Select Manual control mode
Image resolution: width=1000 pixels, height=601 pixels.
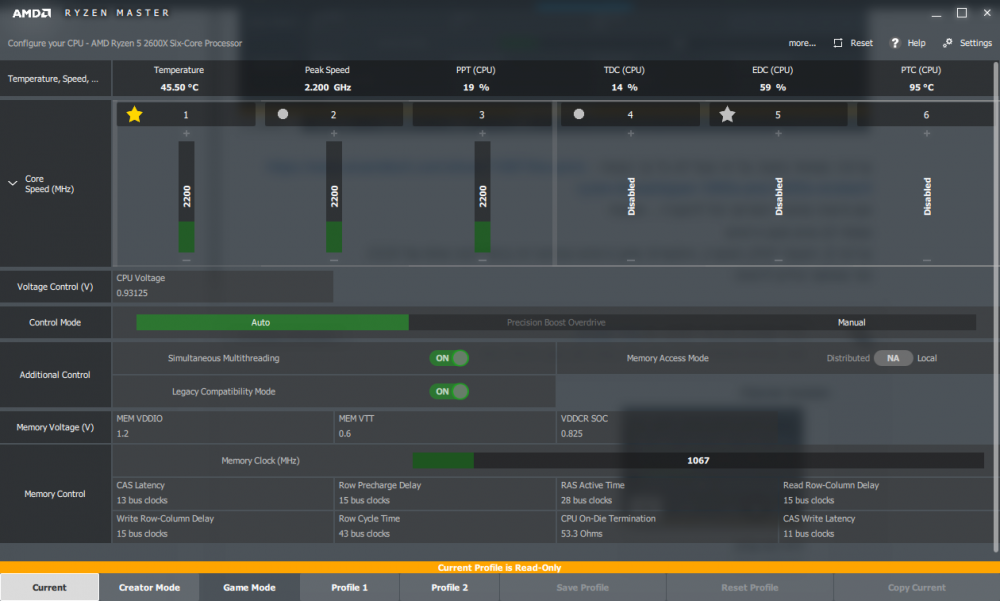pos(851,322)
